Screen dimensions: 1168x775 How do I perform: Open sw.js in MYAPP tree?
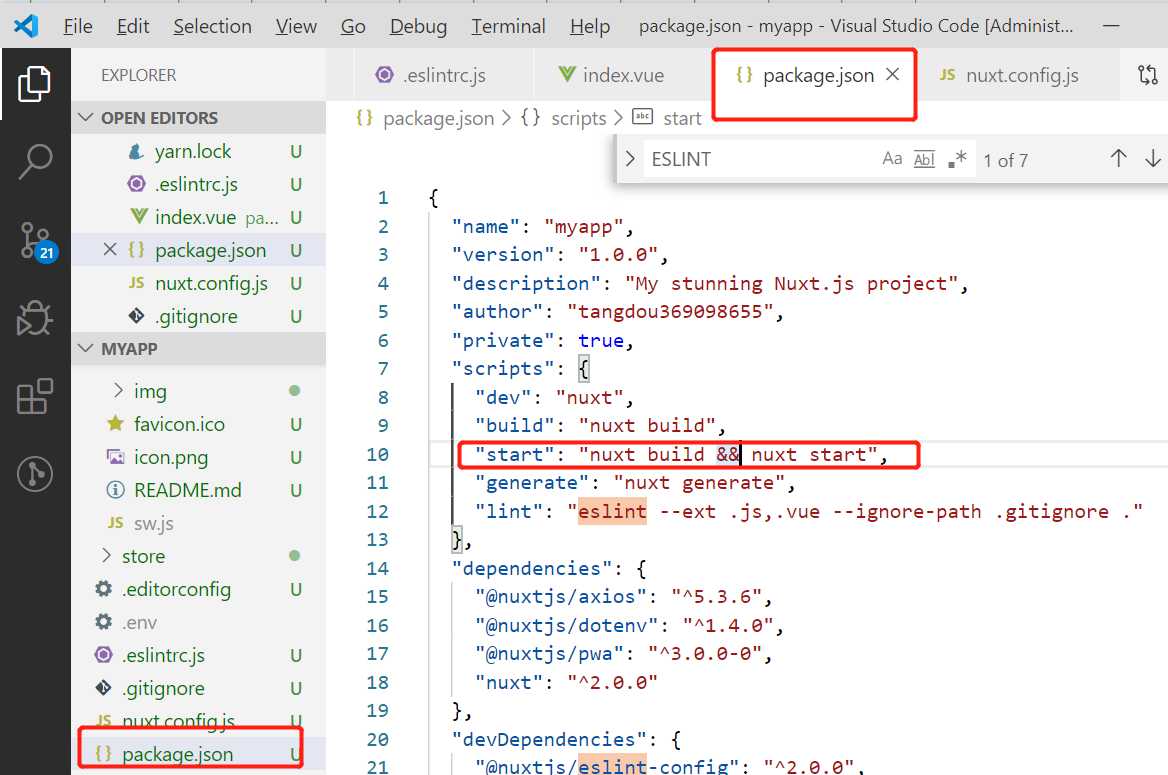(x=153, y=523)
